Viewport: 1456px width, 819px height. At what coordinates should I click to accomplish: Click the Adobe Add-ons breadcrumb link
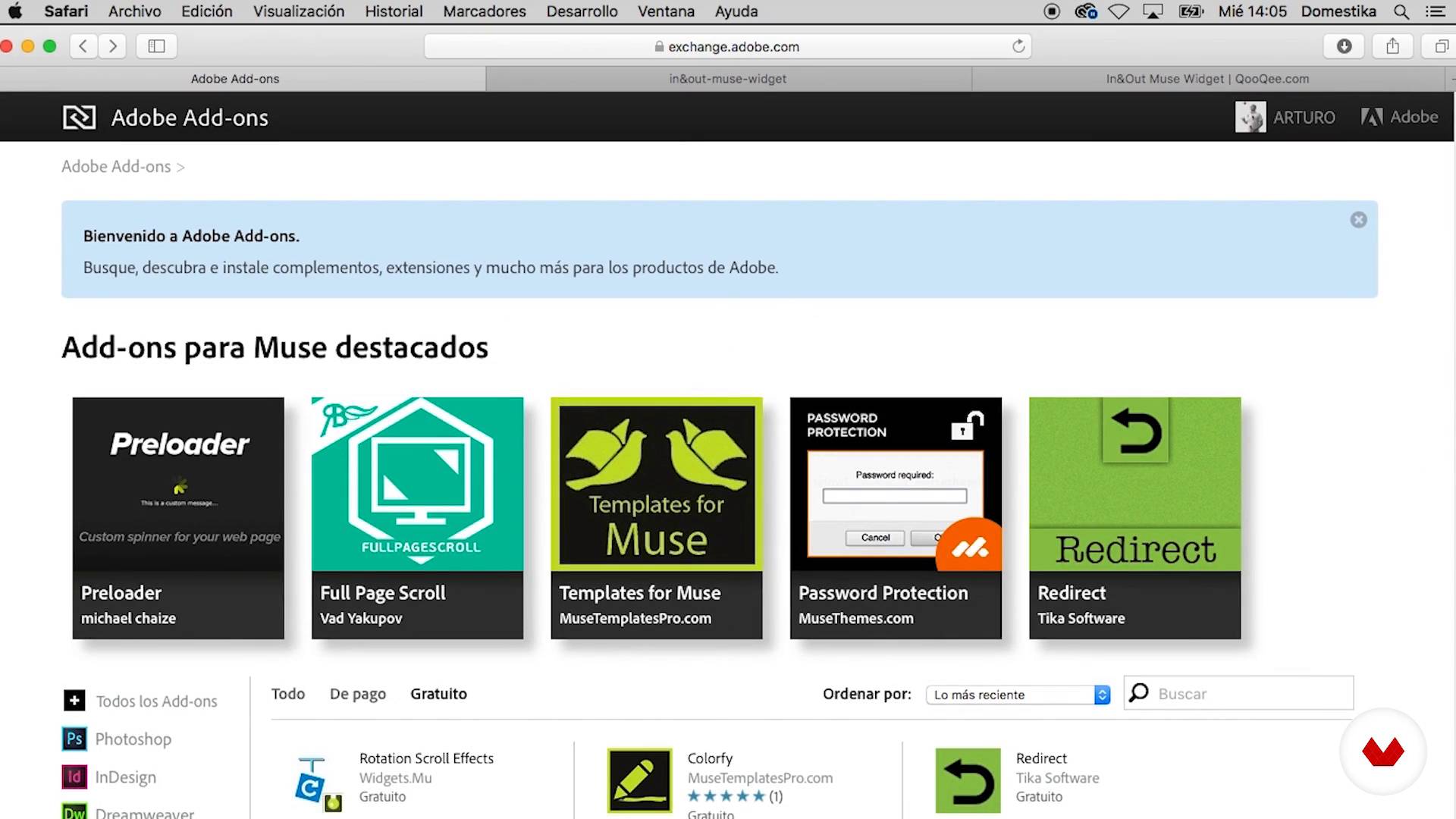tap(116, 166)
